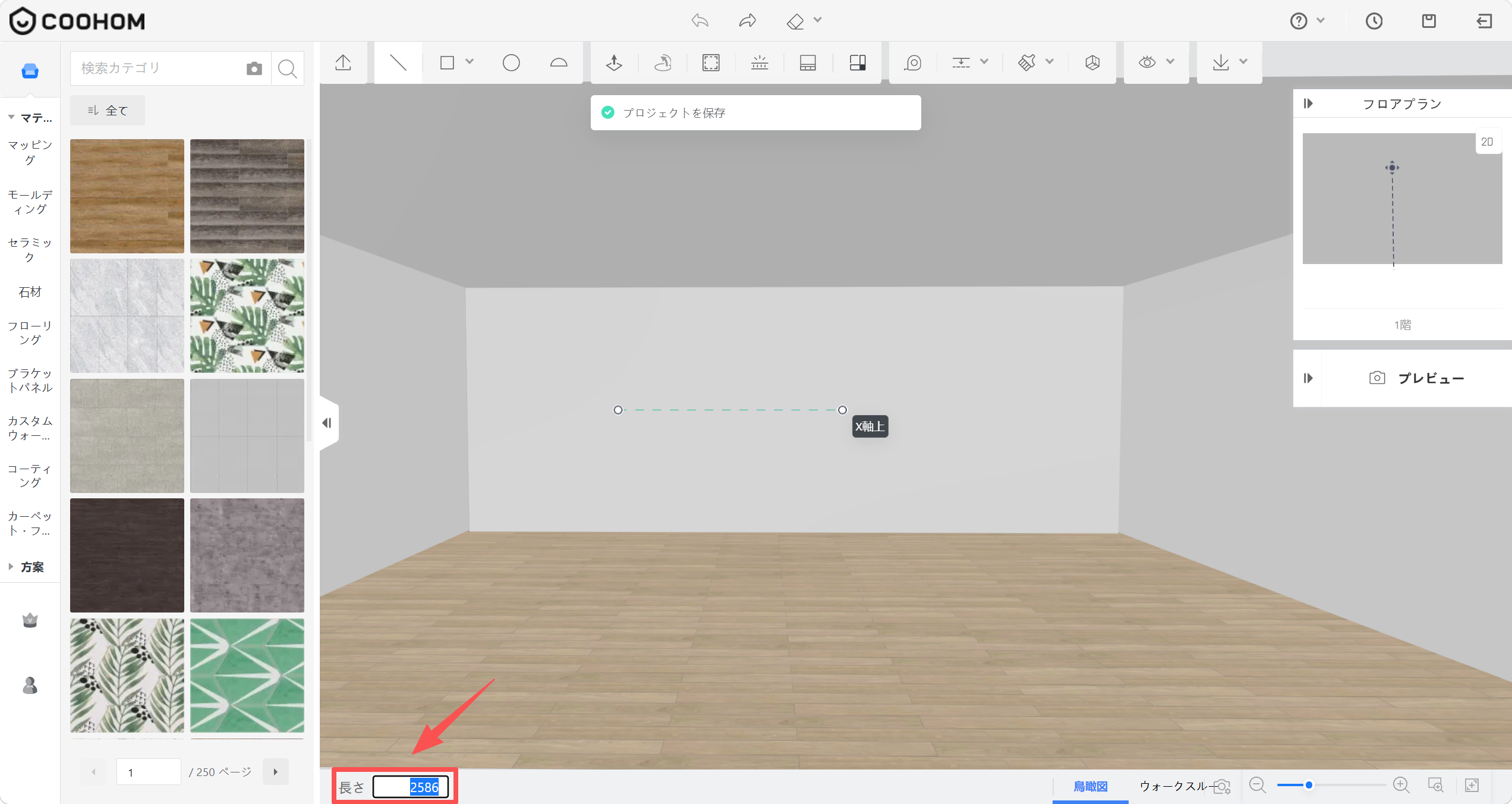This screenshot has width=1512, height=804.
Task: Select the rectangle drawing tool
Action: 448,62
